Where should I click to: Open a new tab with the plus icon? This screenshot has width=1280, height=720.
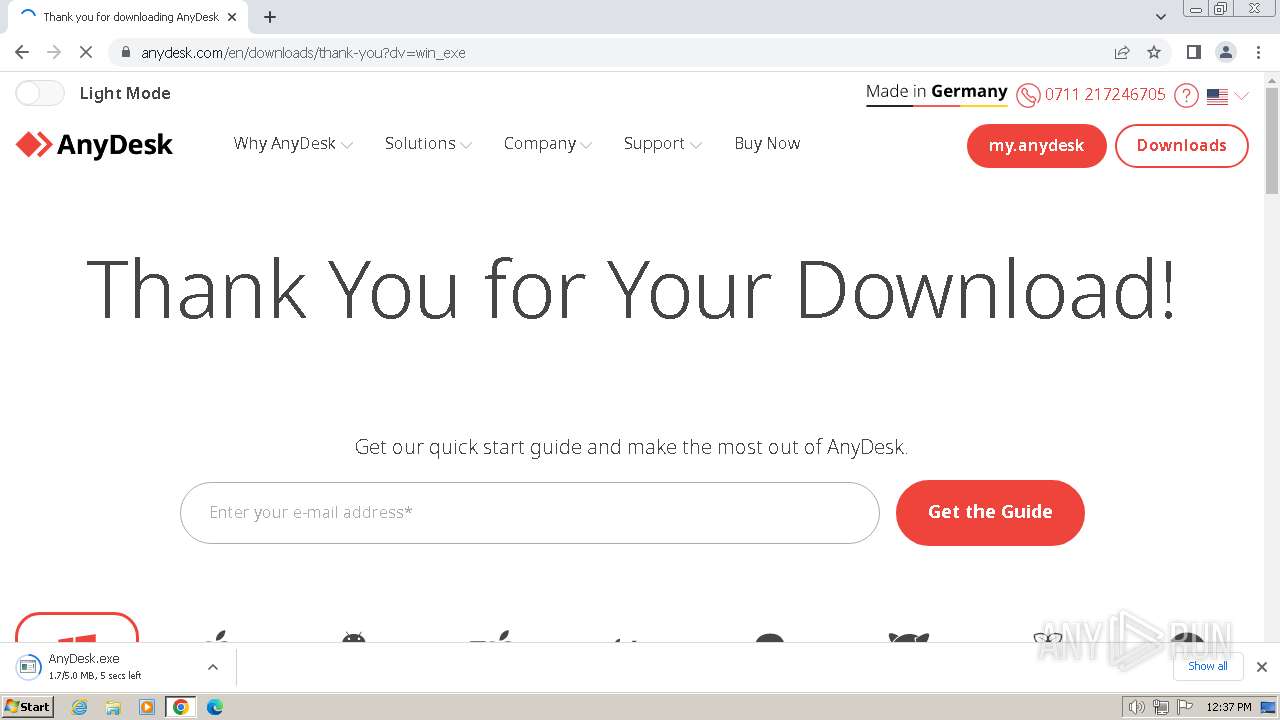coord(270,17)
